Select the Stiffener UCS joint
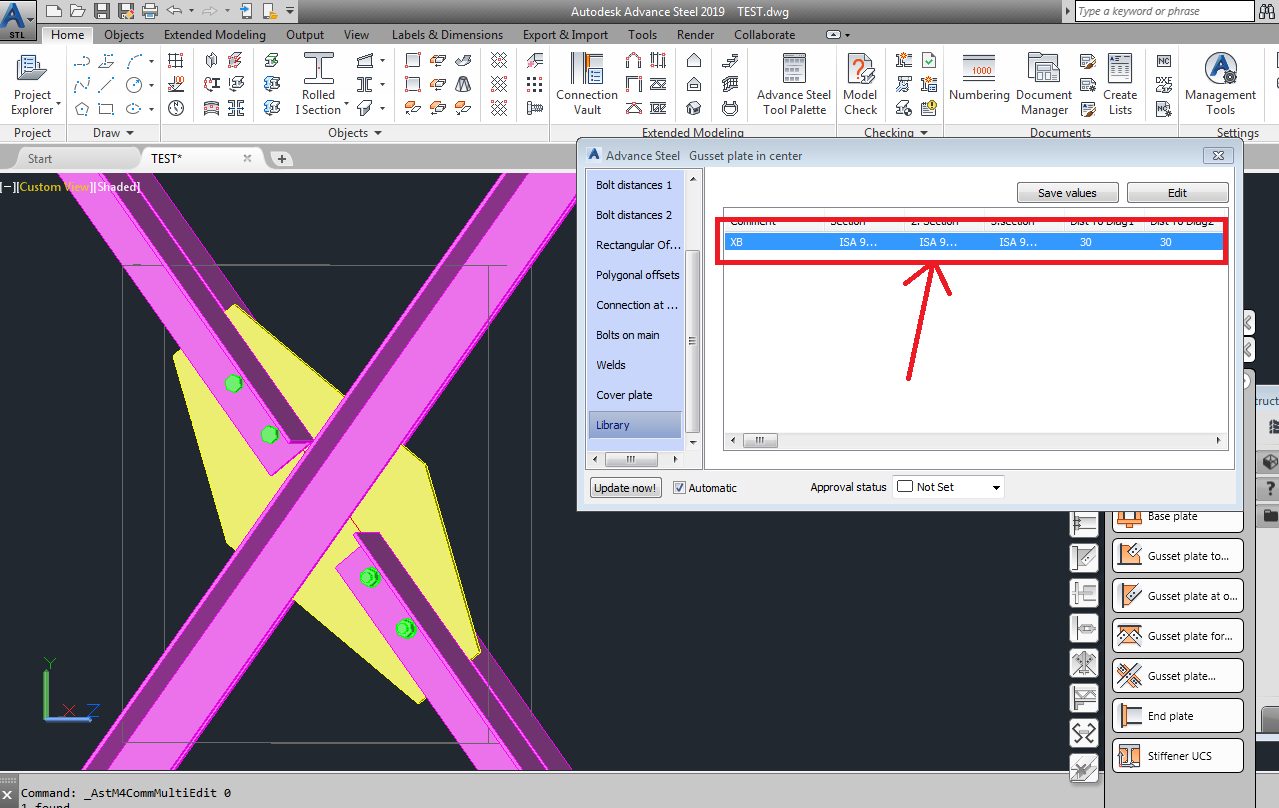 coord(1178,756)
